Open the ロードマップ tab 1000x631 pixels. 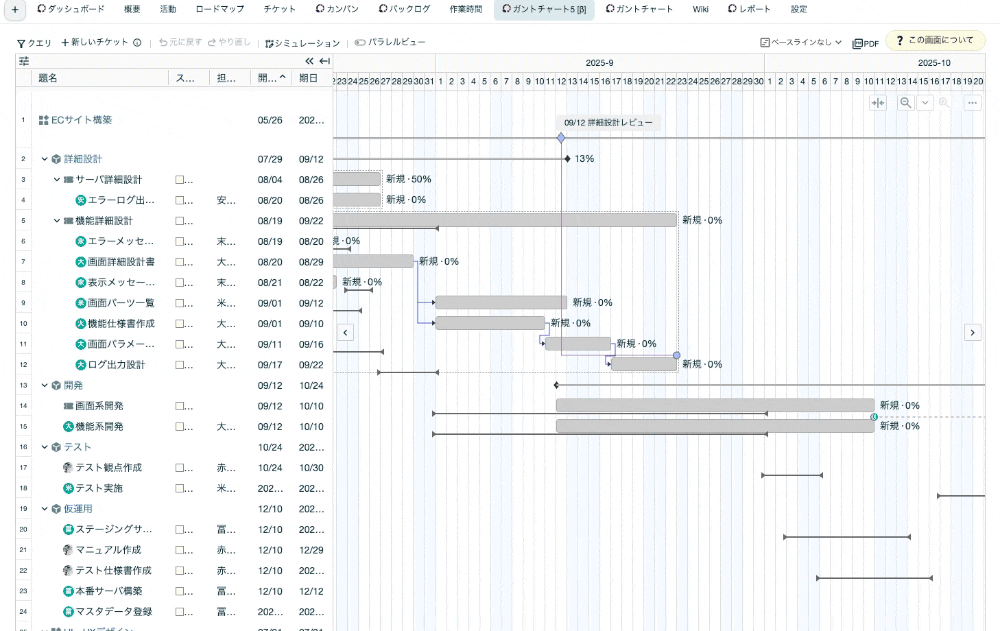(x=219, y=9)
